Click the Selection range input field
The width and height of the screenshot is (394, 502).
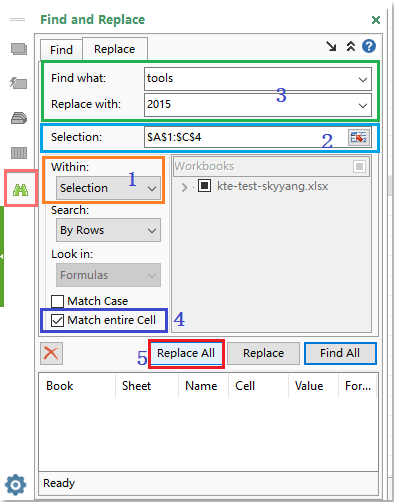tap(245, 137)
